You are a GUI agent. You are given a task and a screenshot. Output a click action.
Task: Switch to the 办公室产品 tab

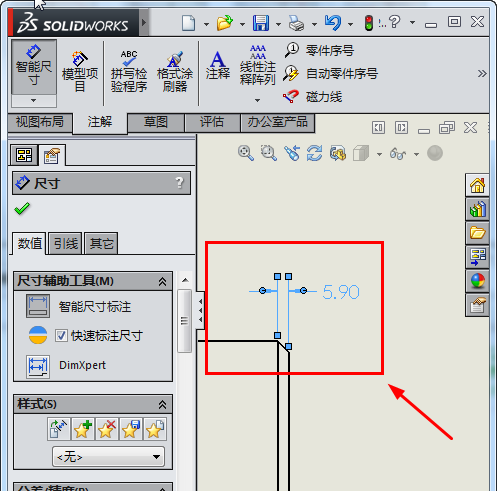tap(277, 122)
